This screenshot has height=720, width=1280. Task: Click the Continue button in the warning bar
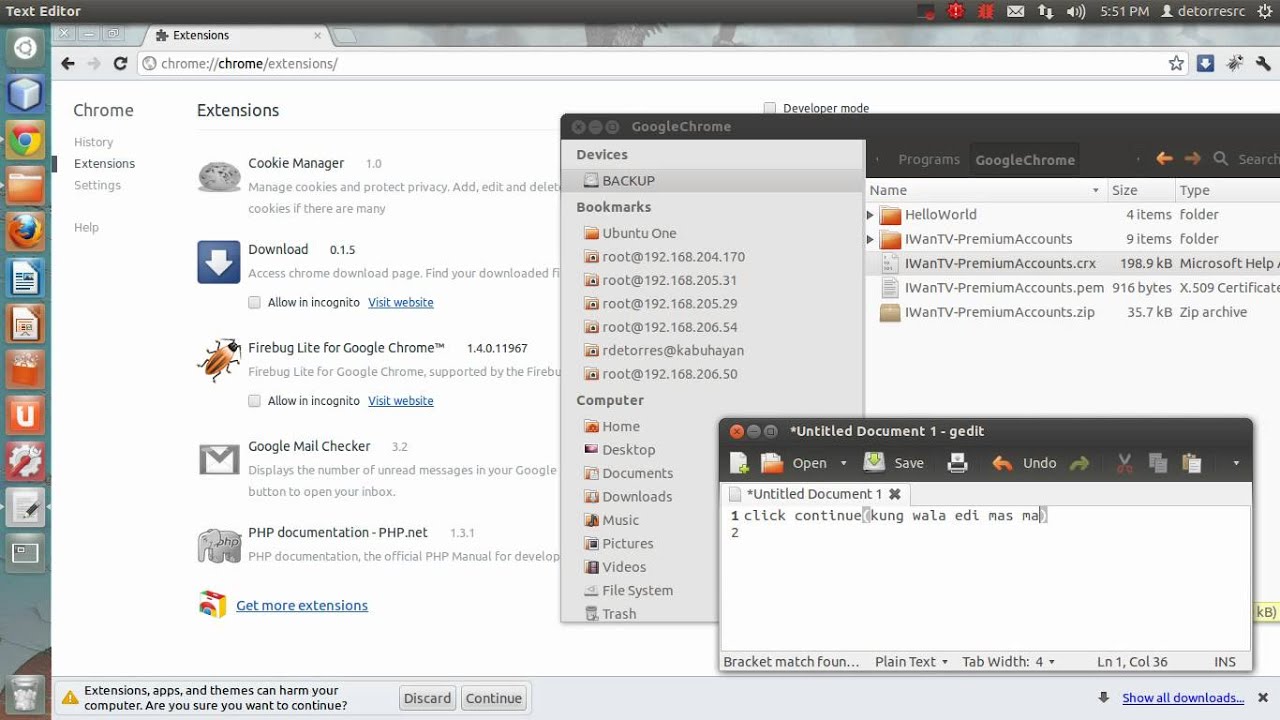[493, 698]
